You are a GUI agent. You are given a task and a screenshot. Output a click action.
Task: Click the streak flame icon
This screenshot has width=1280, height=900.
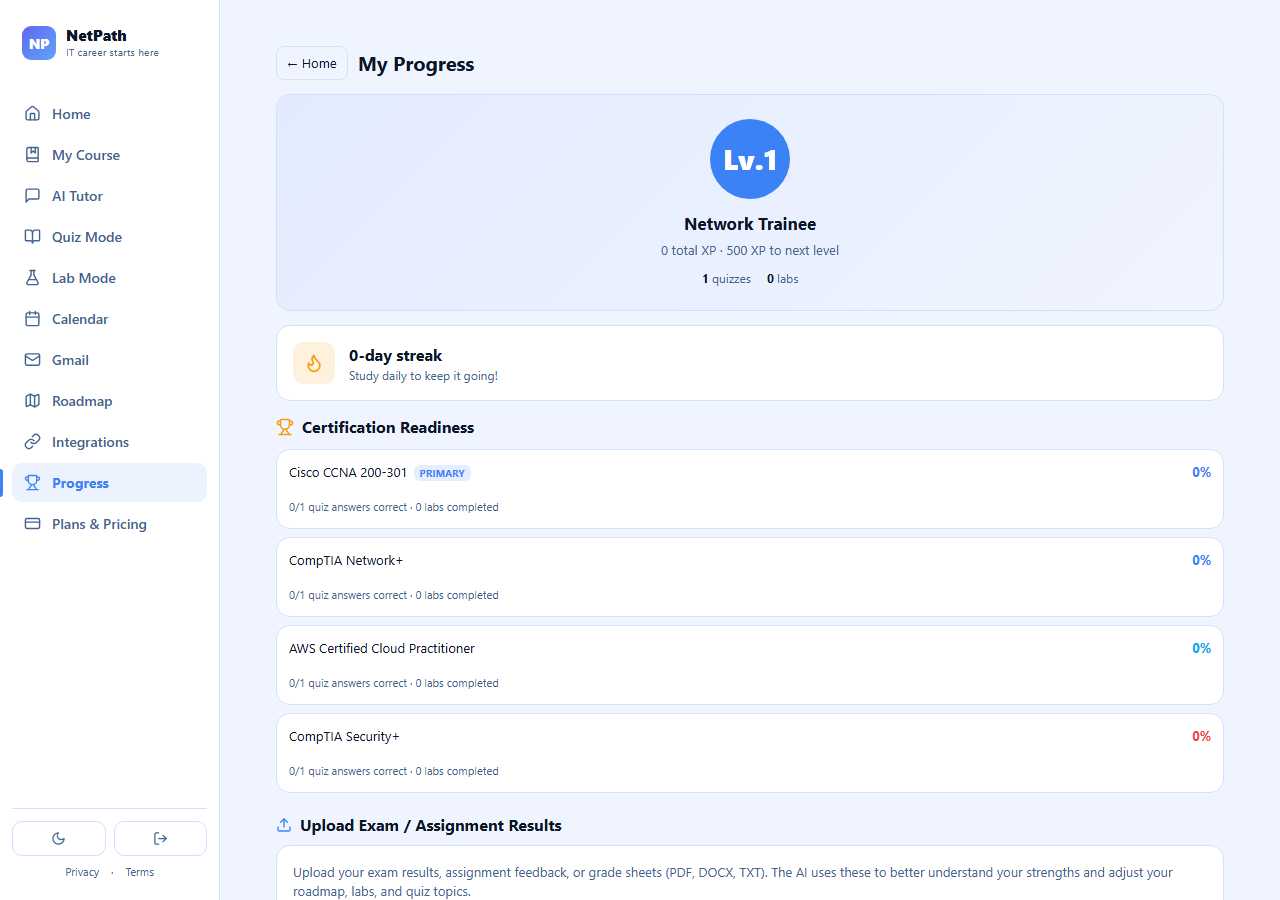pos(314,363)
